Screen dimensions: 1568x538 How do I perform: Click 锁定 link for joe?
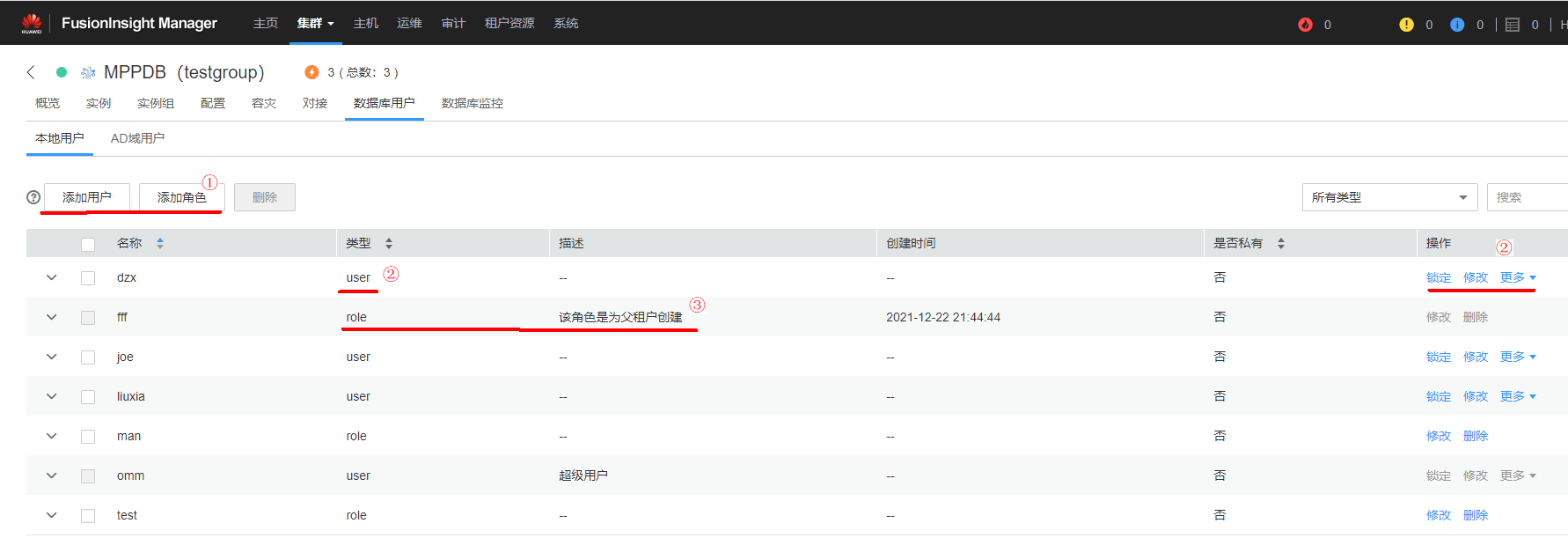tap(1439, 357)
